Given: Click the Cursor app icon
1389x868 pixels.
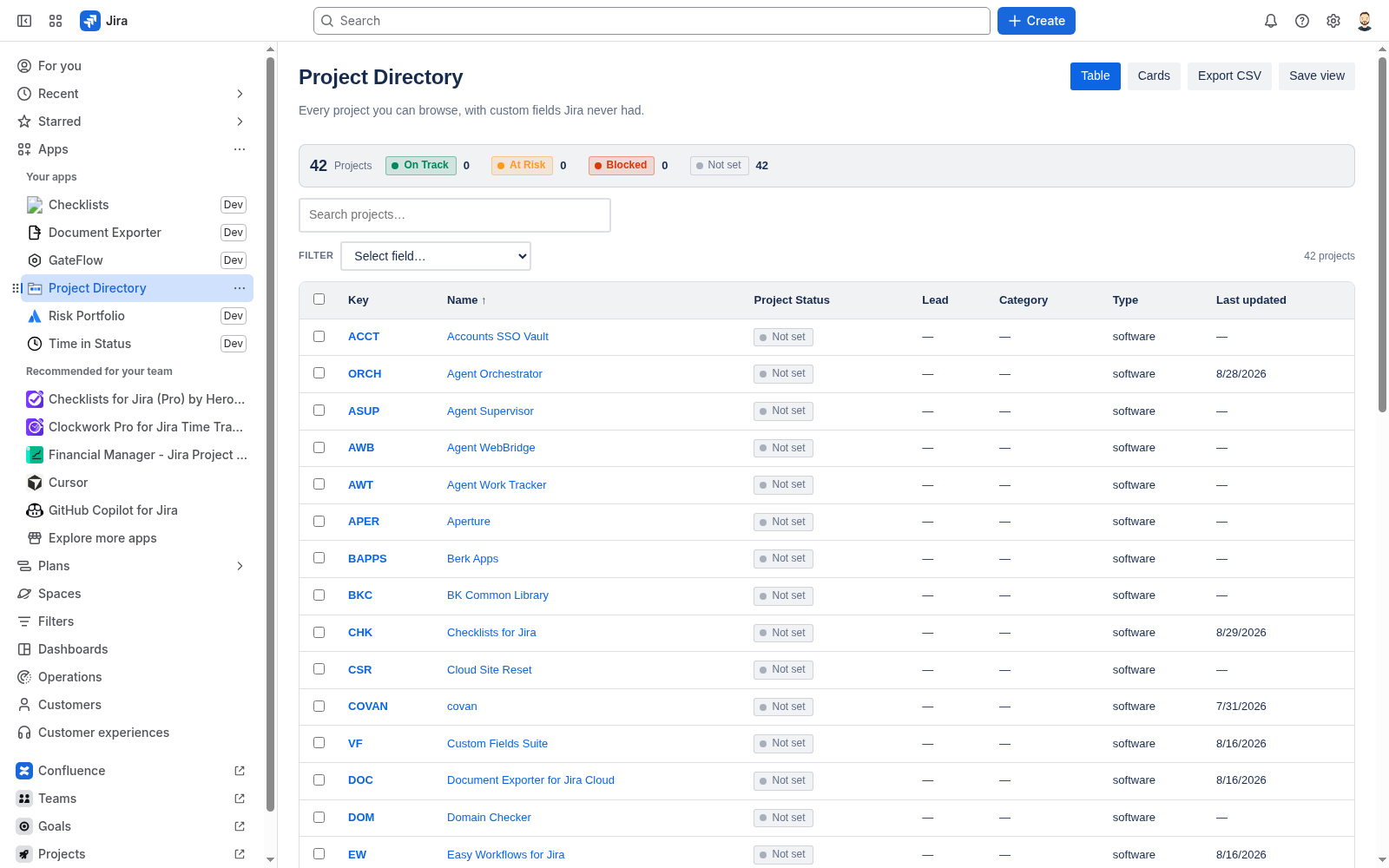Looking at the screenshot, I should 35,483.
